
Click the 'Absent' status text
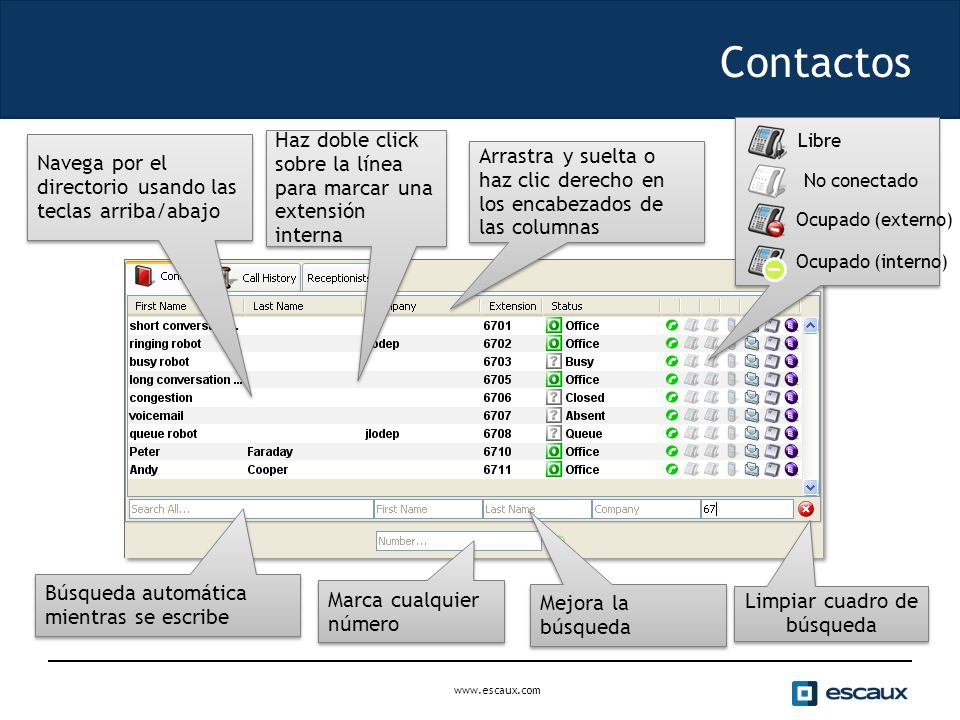585,416
